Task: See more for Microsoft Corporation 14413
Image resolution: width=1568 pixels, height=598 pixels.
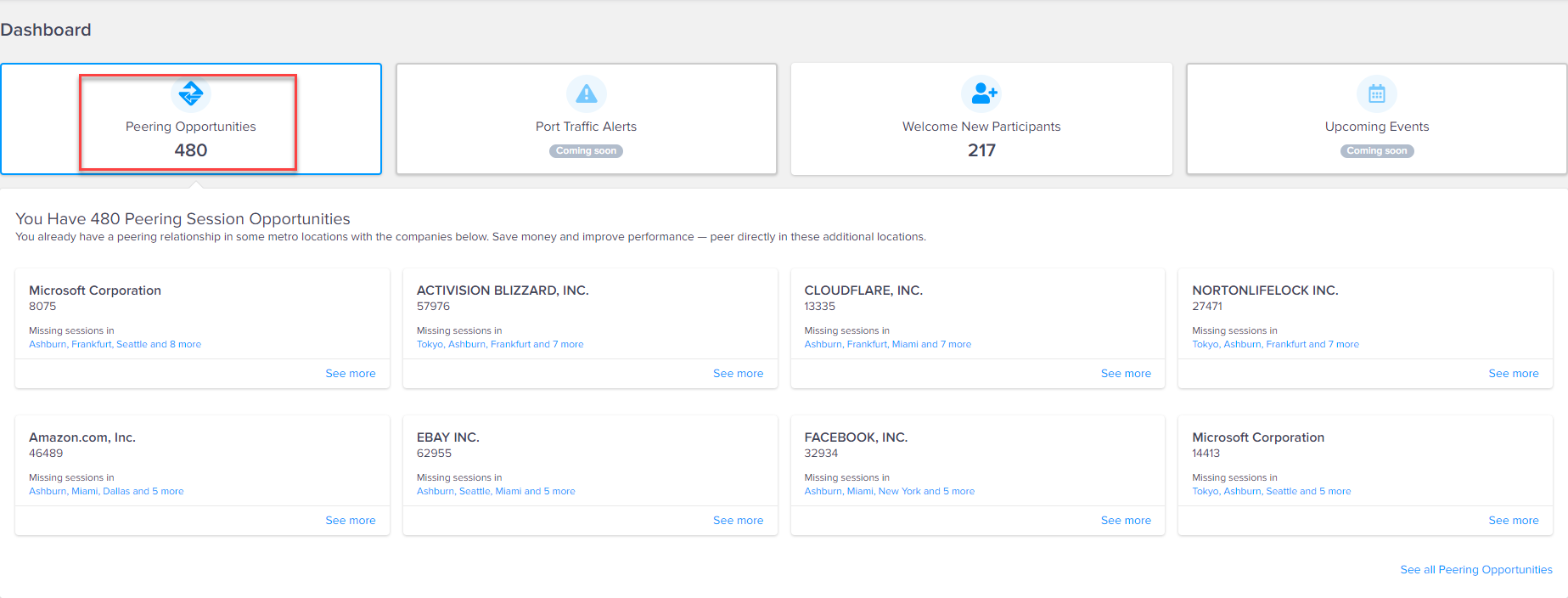Action: [1514, 521]
